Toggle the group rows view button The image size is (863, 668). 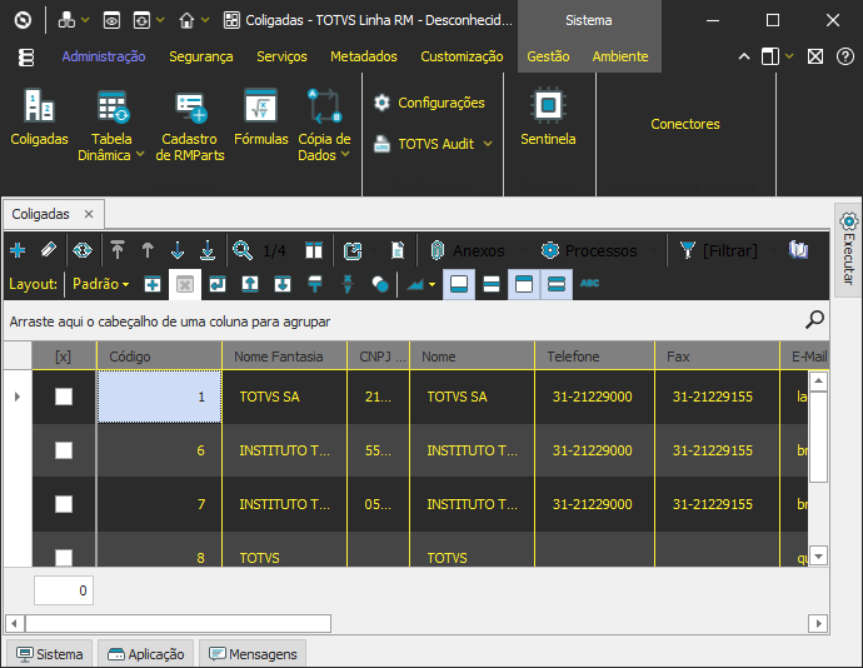tap(556, 284)
